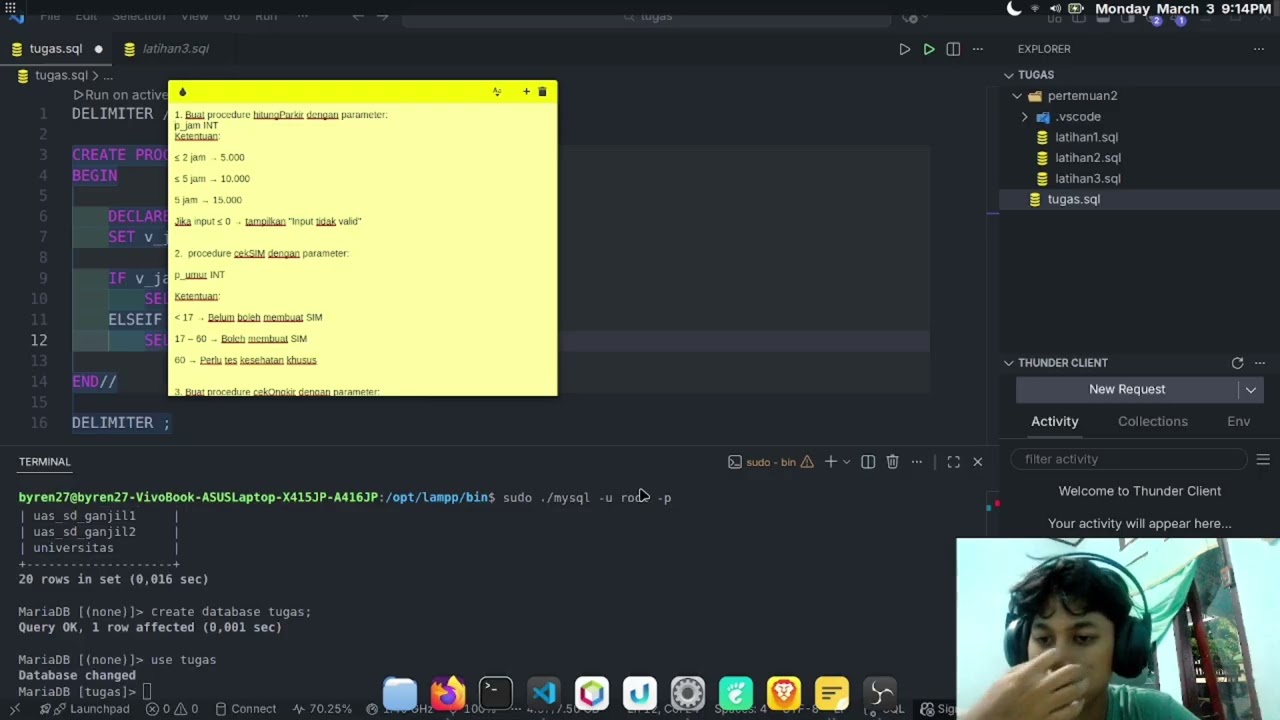Kill terminal with the trash icon
1280x720 pixels.
click(892, 462)
